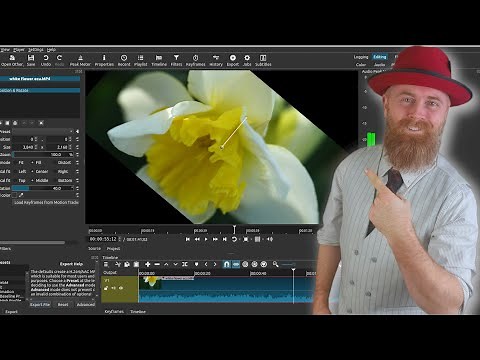This screenshot has width=480, height=360.
Task: Click the timeline Cut icon
Action: click(x=118, y=264)
